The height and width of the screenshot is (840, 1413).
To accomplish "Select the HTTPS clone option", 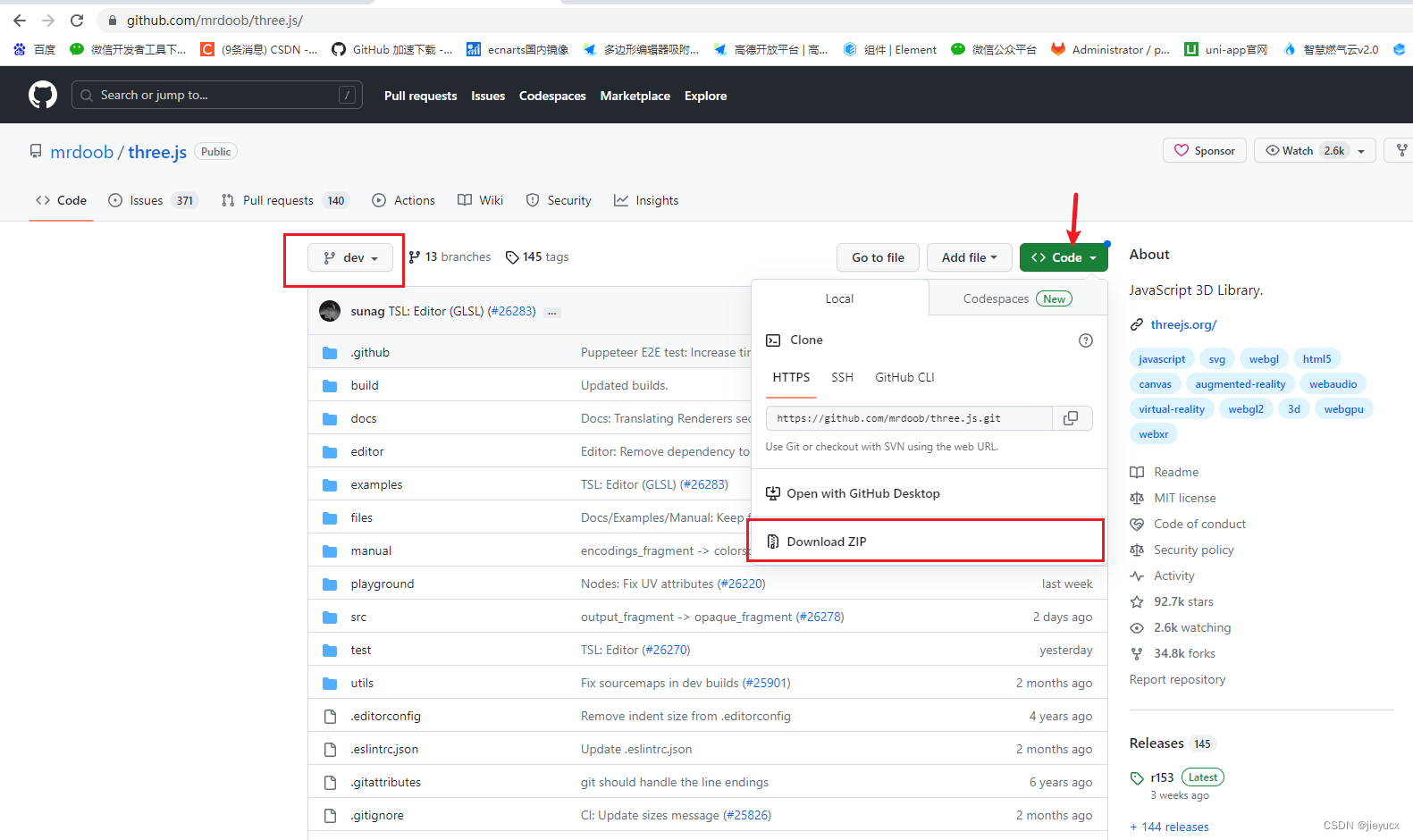I will pos(791,378).
